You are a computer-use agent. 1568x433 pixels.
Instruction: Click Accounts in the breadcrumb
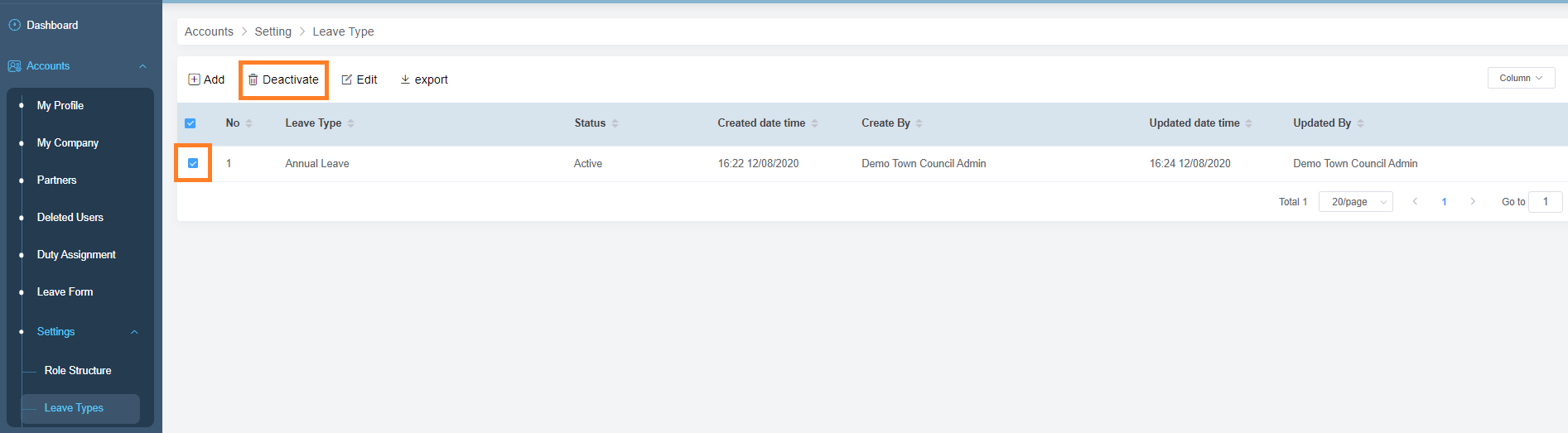[x=209, y=31]
